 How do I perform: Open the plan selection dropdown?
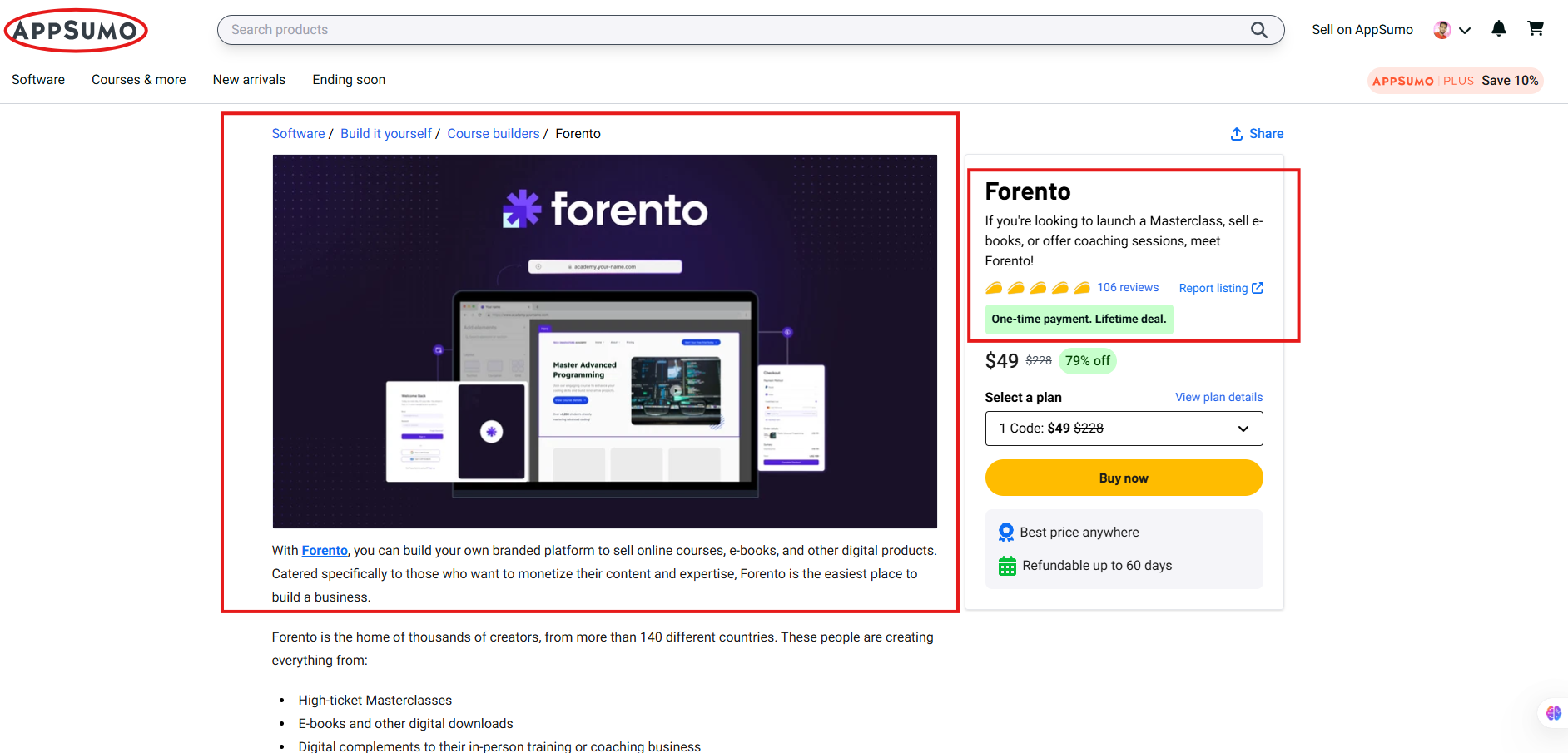pos(1124,429)
